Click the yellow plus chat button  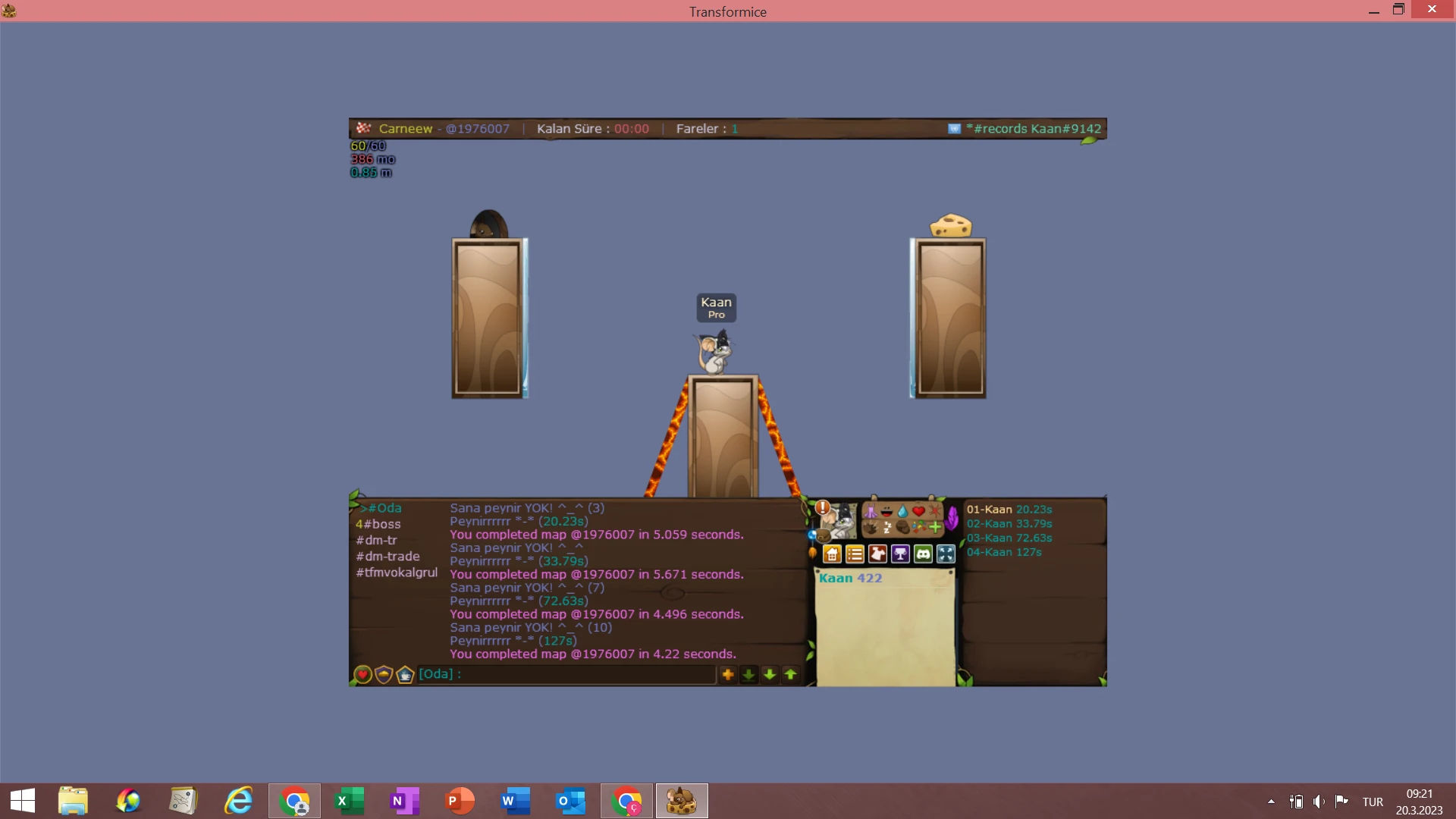(x=728, y=674)
